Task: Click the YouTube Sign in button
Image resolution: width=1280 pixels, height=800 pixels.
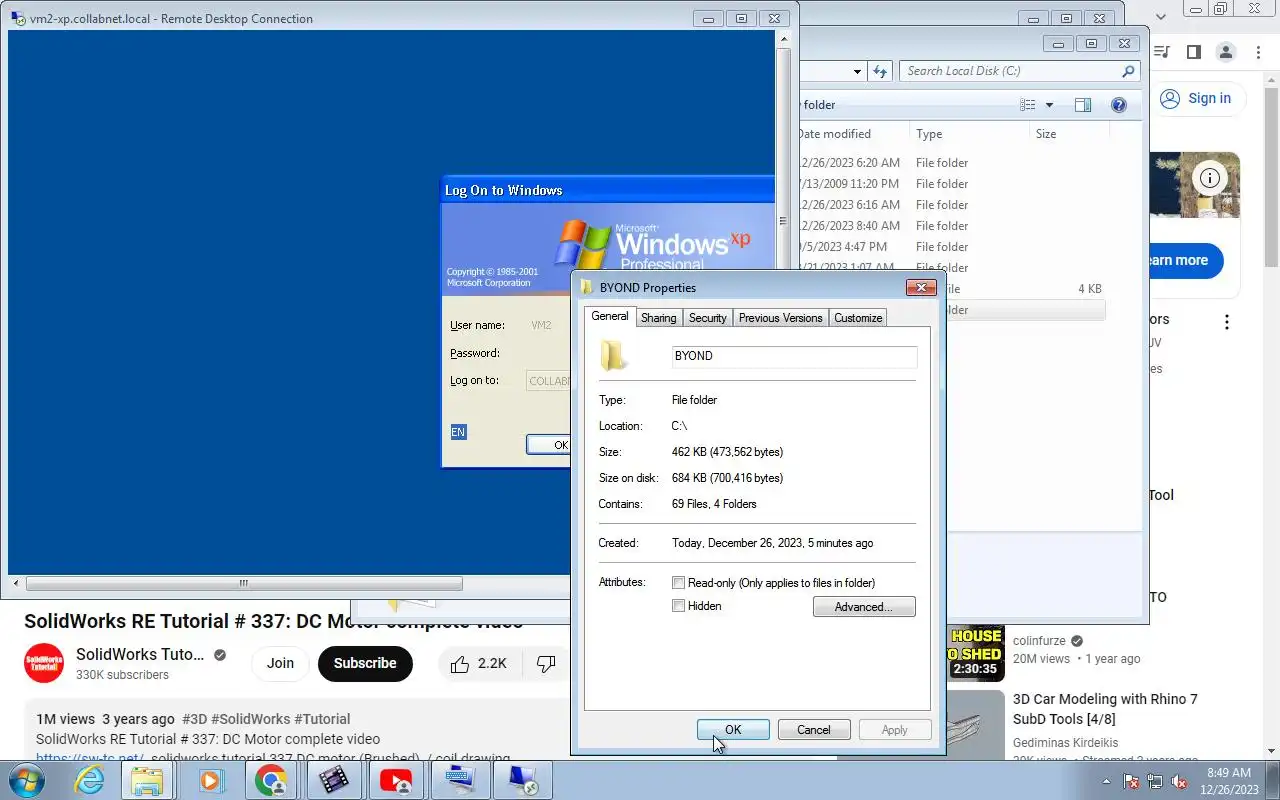Action: pos(1196,98)
